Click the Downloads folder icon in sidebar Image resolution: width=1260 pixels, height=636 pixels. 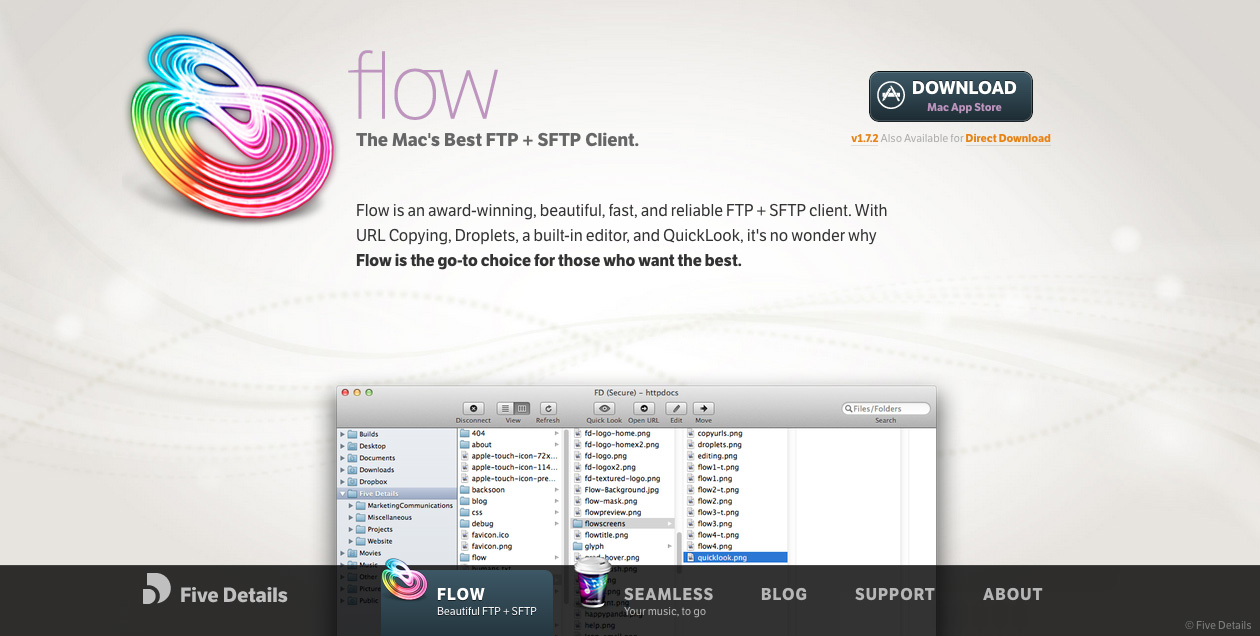[353, 470]
